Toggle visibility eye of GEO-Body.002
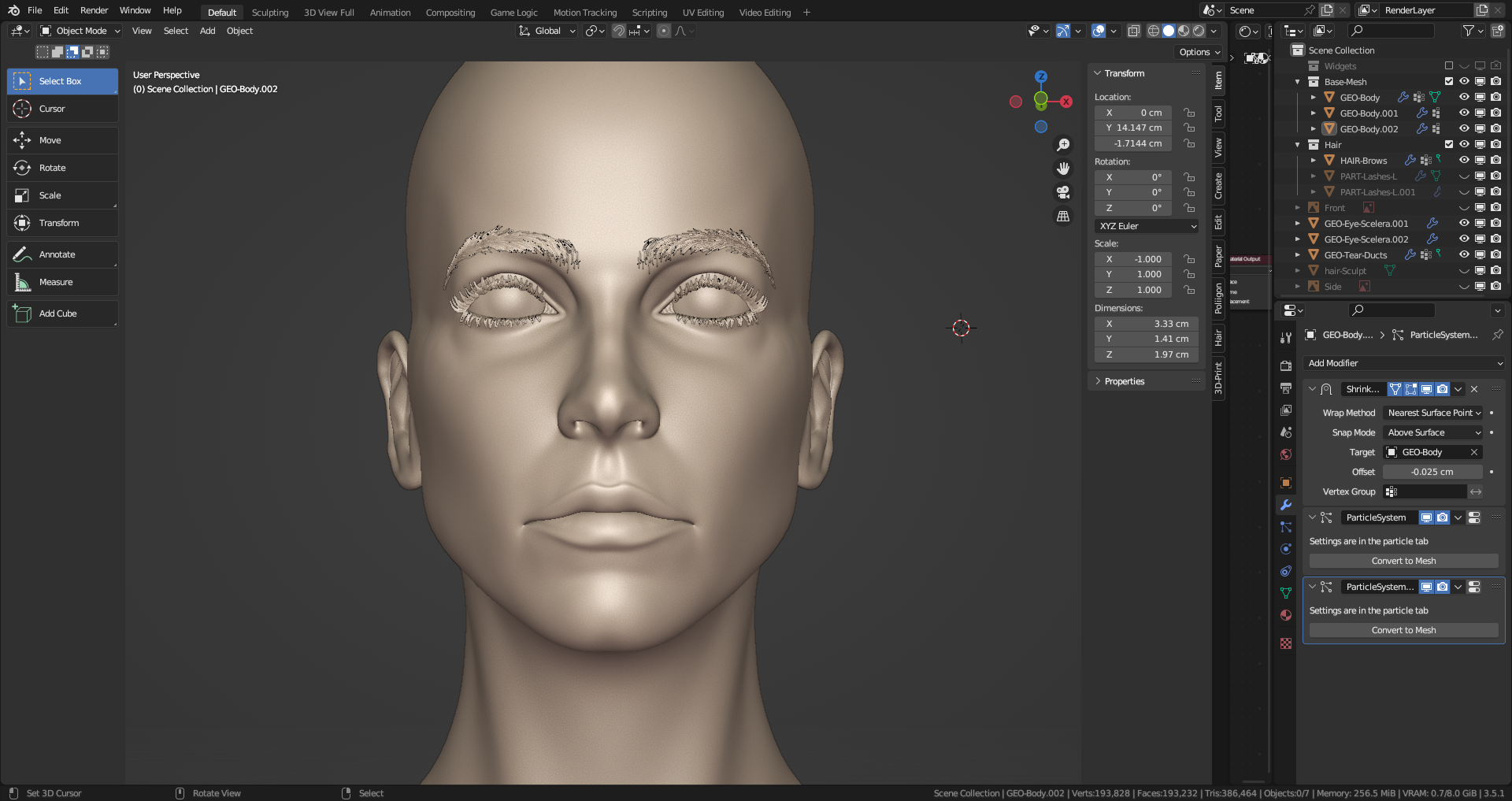 point(1464,128)
